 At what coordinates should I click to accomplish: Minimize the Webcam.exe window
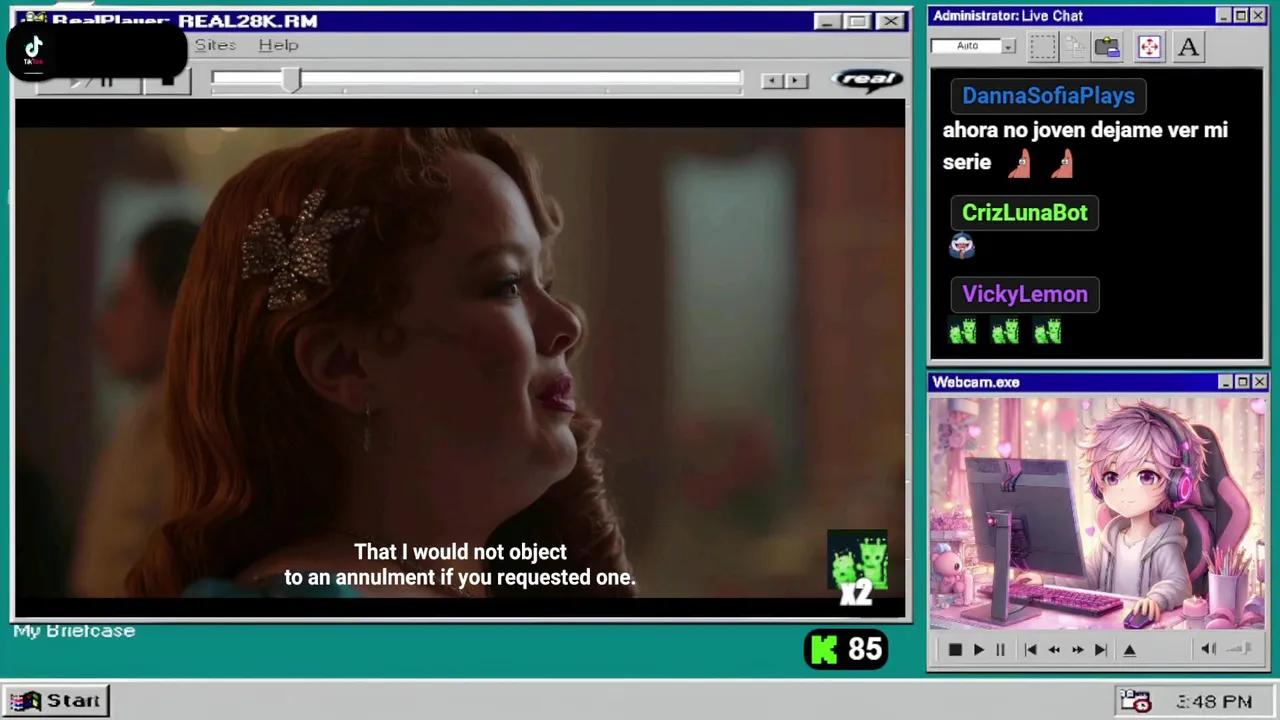tap(1226, 382)
